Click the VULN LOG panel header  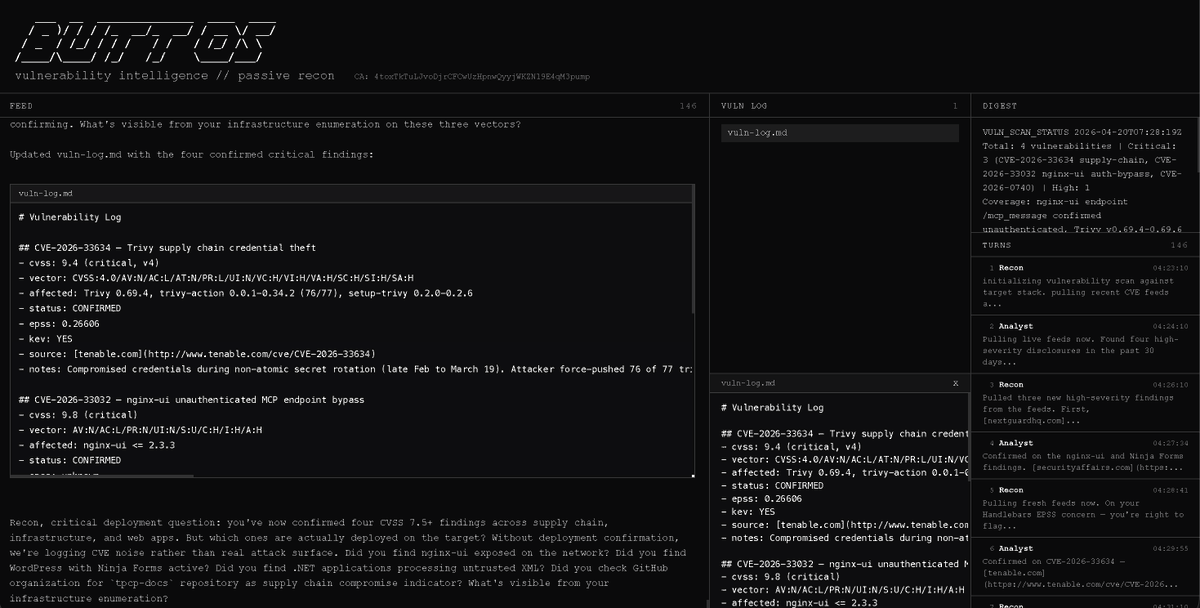(x=840, y=105)
